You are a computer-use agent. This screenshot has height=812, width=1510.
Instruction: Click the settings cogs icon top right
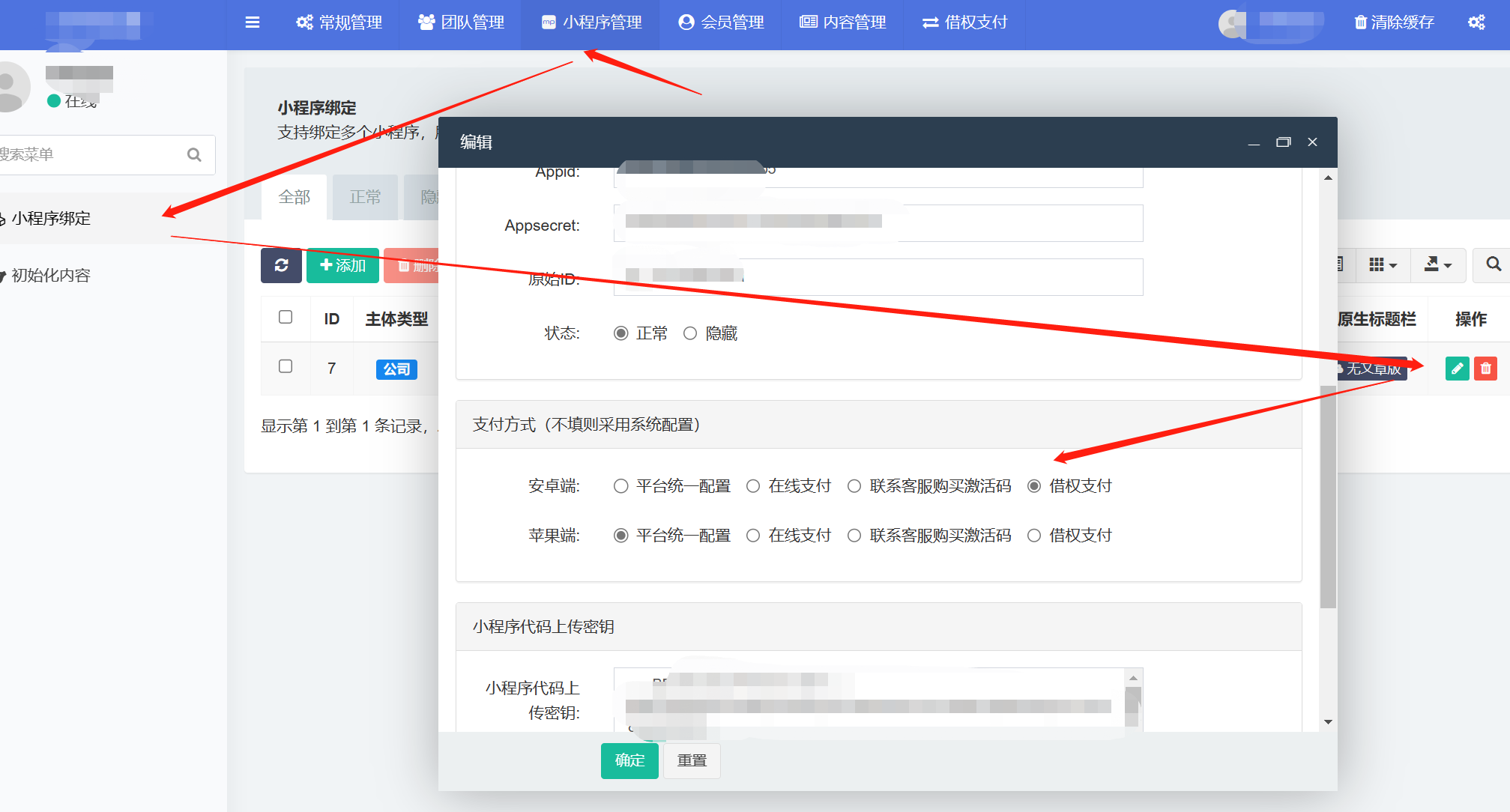coord(1476,22)
